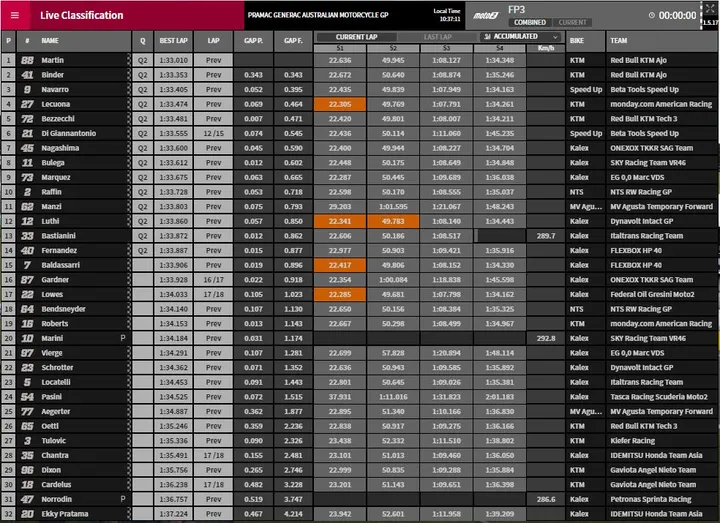Switch to the CURRENT LAP tab
The height and width of the screenshot is (523, 720).
click(x=356, y=37)
